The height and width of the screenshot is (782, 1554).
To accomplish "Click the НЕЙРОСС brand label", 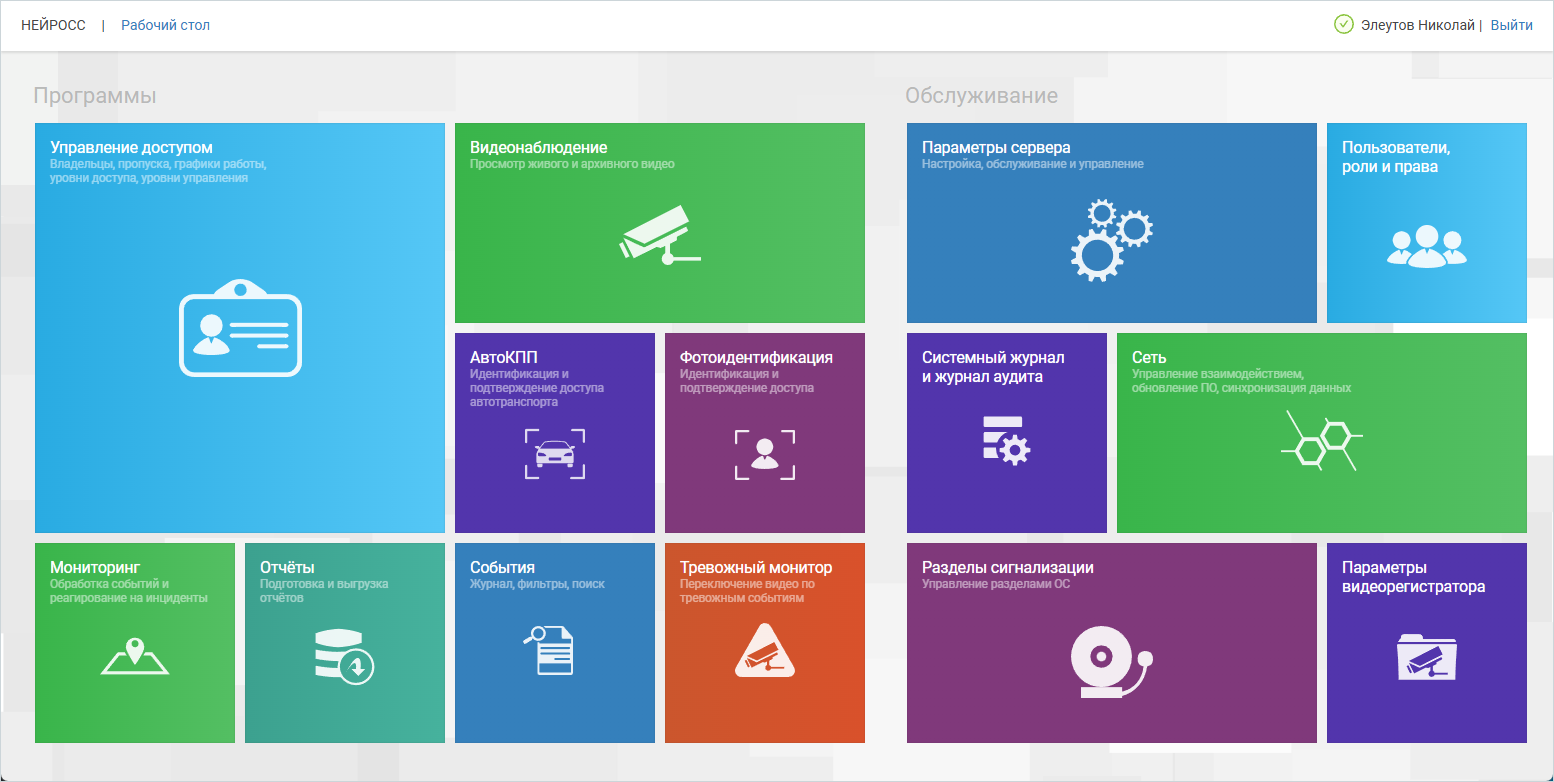I will coord(53,25).
